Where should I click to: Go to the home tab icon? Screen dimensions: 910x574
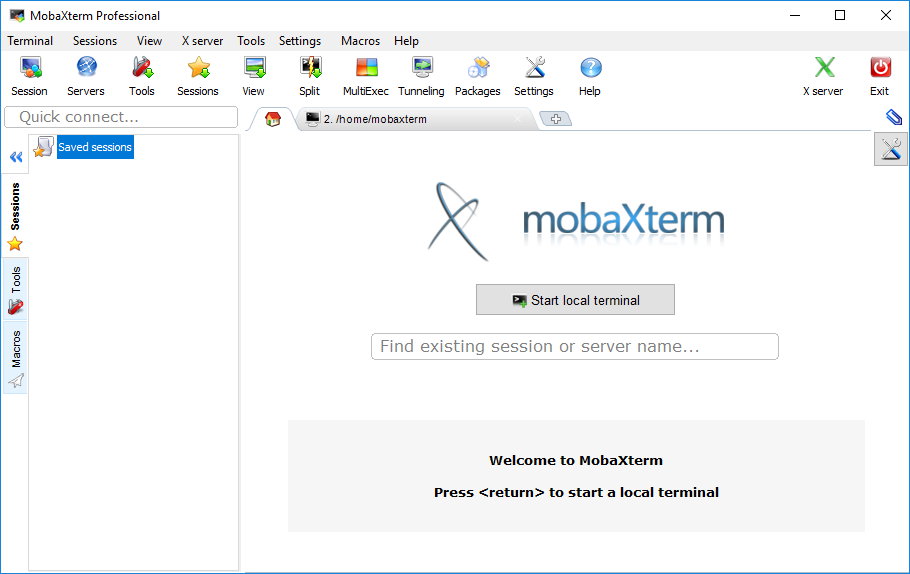coord(273,119)
